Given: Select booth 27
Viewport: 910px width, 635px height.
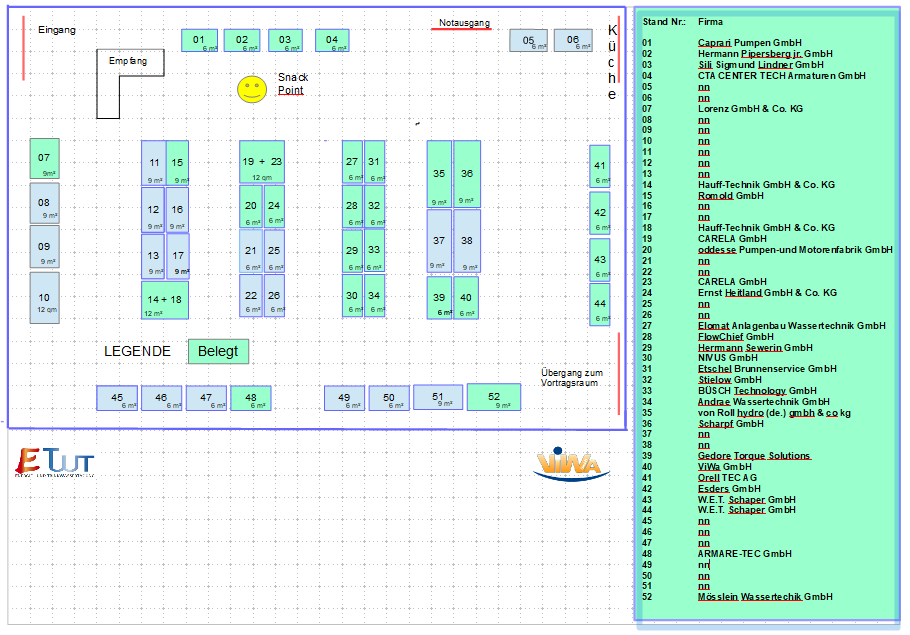Looking at the screenshot, I should point(352,162).
